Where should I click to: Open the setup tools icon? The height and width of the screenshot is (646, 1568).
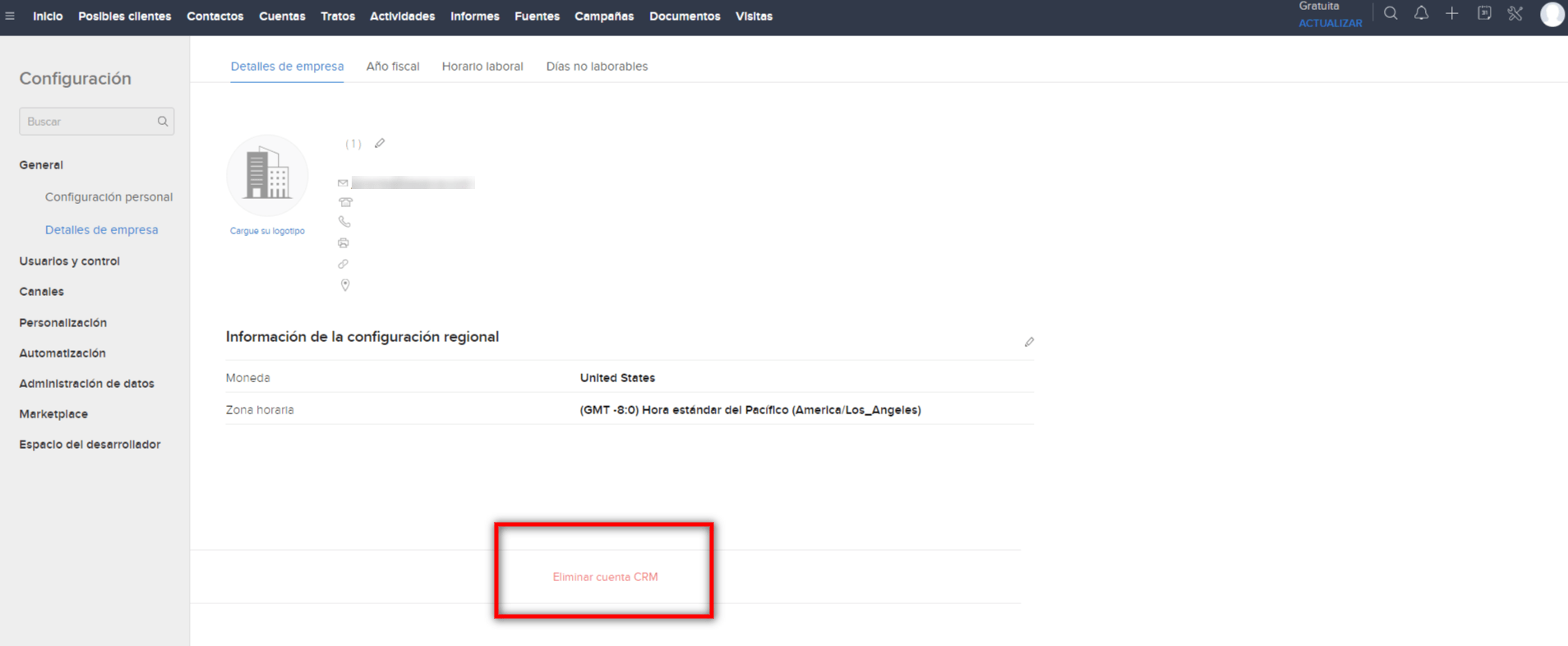point(1515,13)
